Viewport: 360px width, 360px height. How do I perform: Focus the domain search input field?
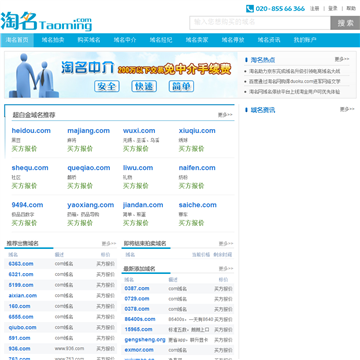(x=260, y=23)
